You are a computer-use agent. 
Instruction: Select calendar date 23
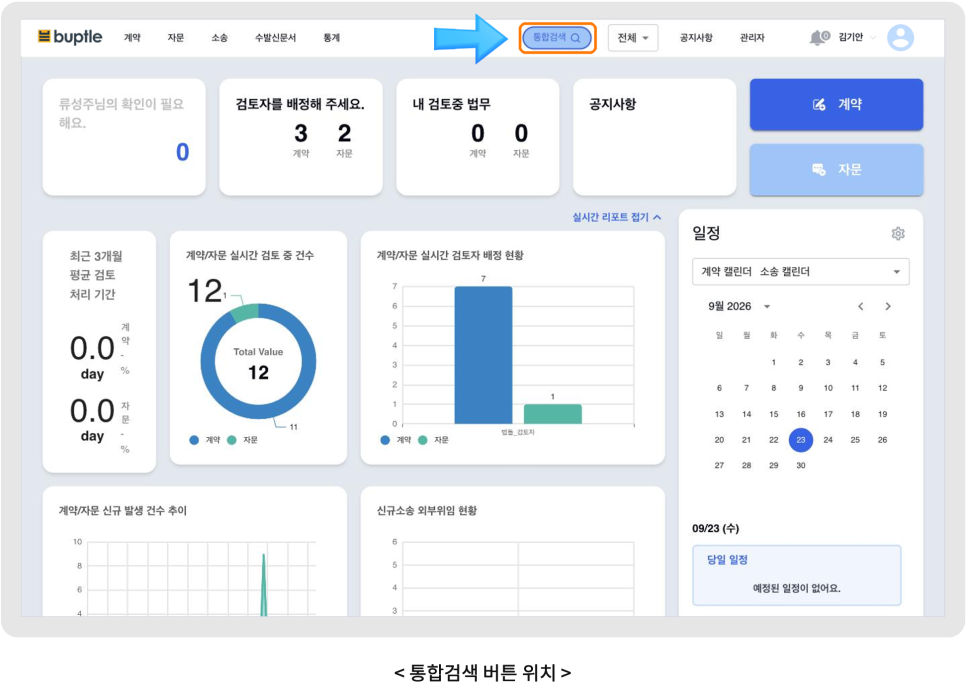[x=801, y=440]
